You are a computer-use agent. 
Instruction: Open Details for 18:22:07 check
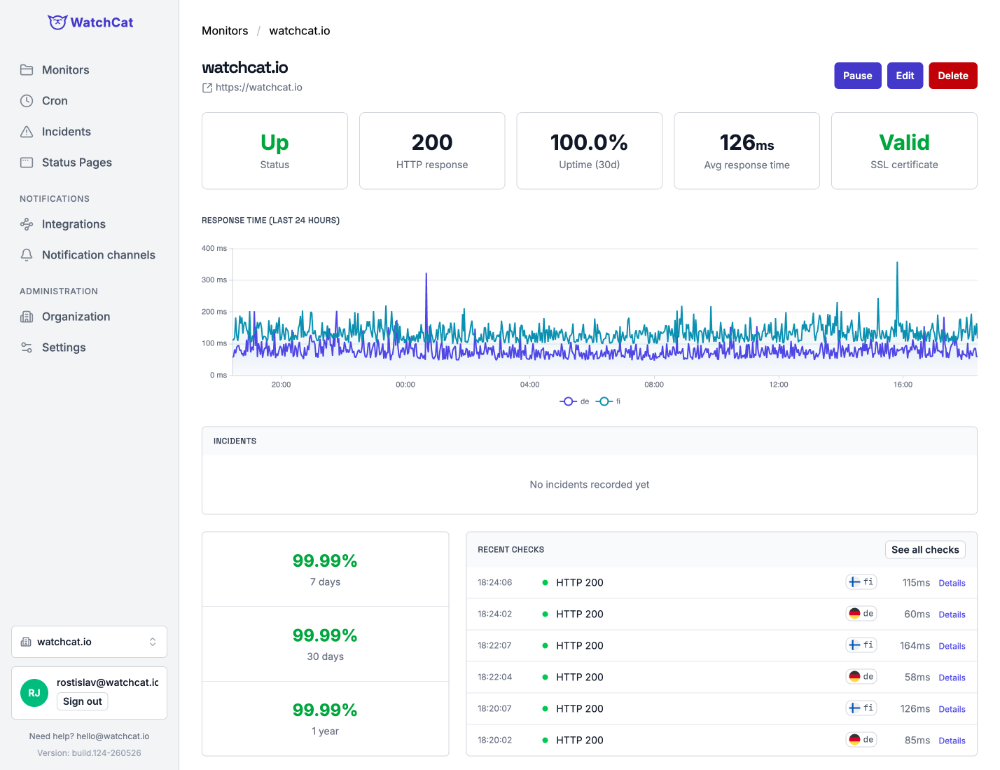(952, 646)
